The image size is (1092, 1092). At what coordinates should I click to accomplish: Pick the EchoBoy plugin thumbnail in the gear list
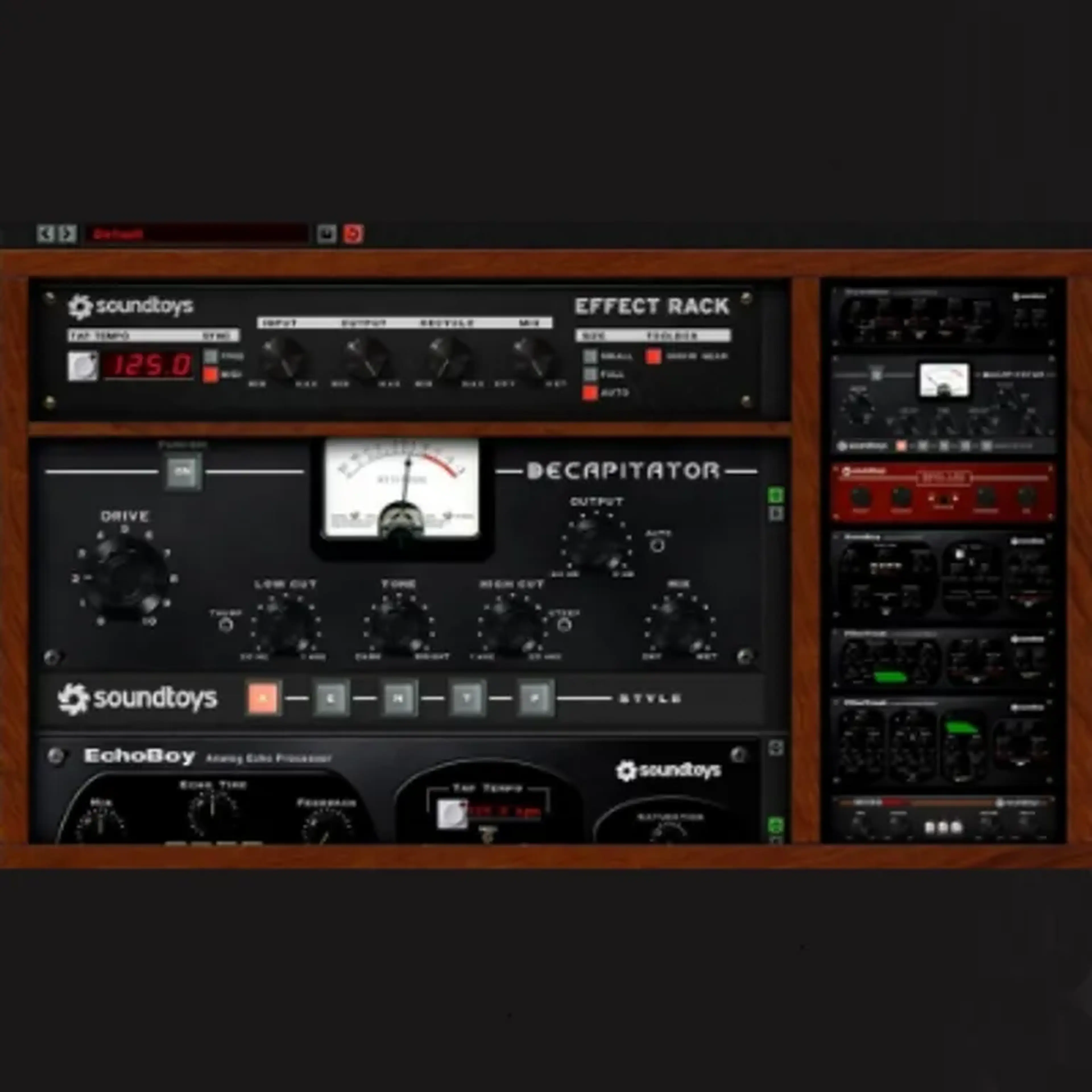tap(943, 575)
